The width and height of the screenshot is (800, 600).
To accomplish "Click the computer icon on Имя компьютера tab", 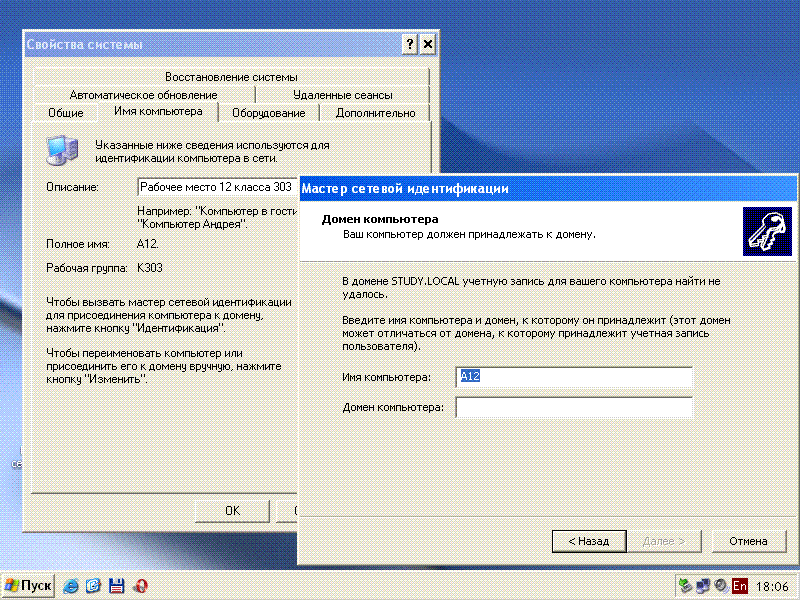I will pyautogui.click(x=64, y=149).
